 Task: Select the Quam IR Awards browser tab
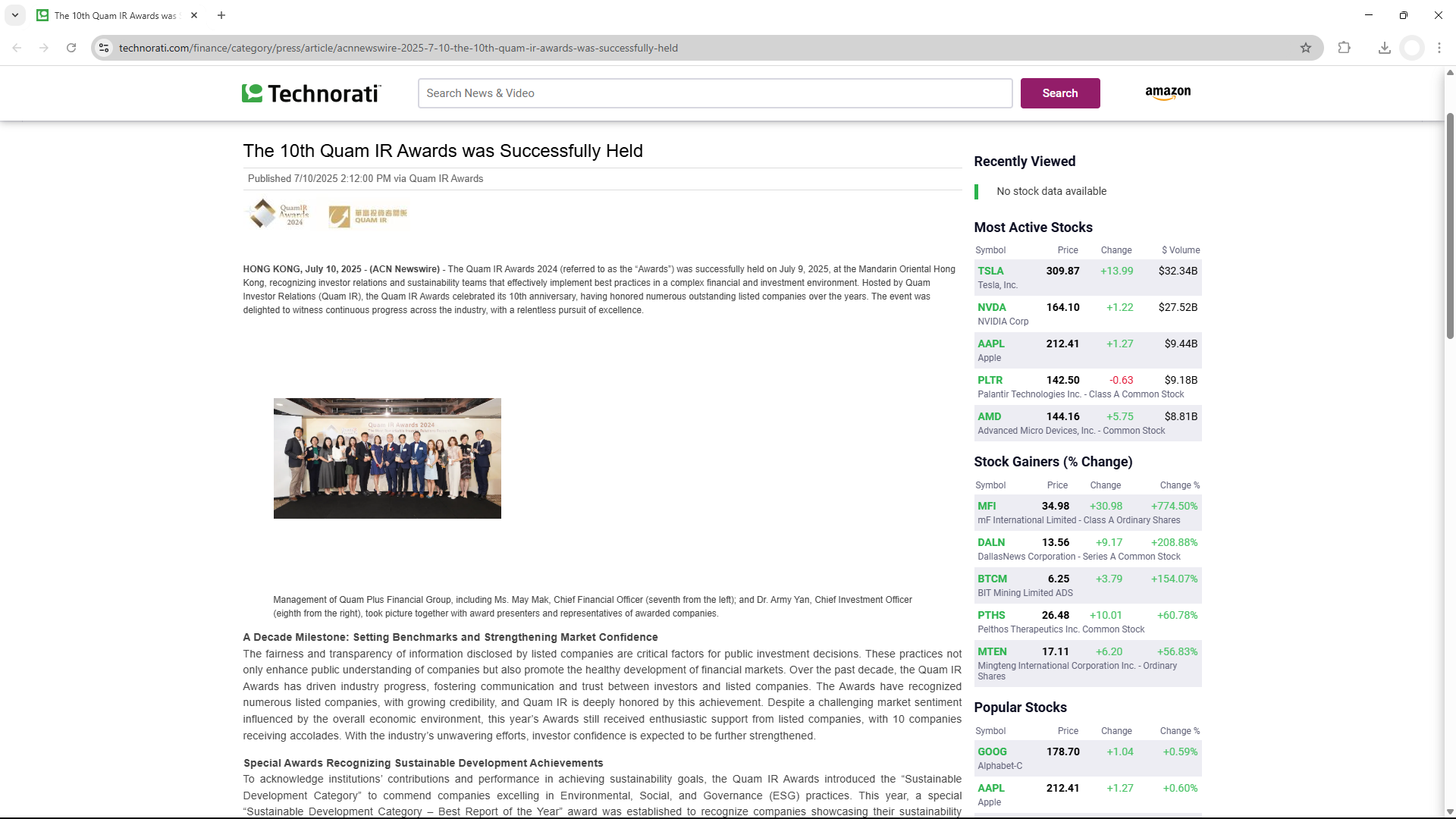115,15
